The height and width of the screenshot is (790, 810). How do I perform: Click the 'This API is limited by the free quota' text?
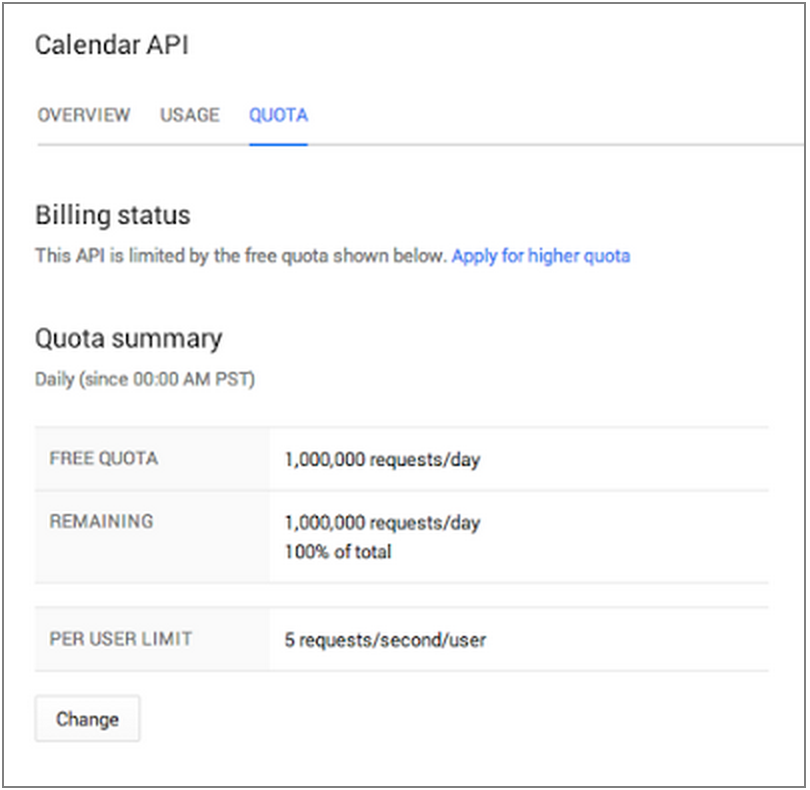(x=241, y=256)
